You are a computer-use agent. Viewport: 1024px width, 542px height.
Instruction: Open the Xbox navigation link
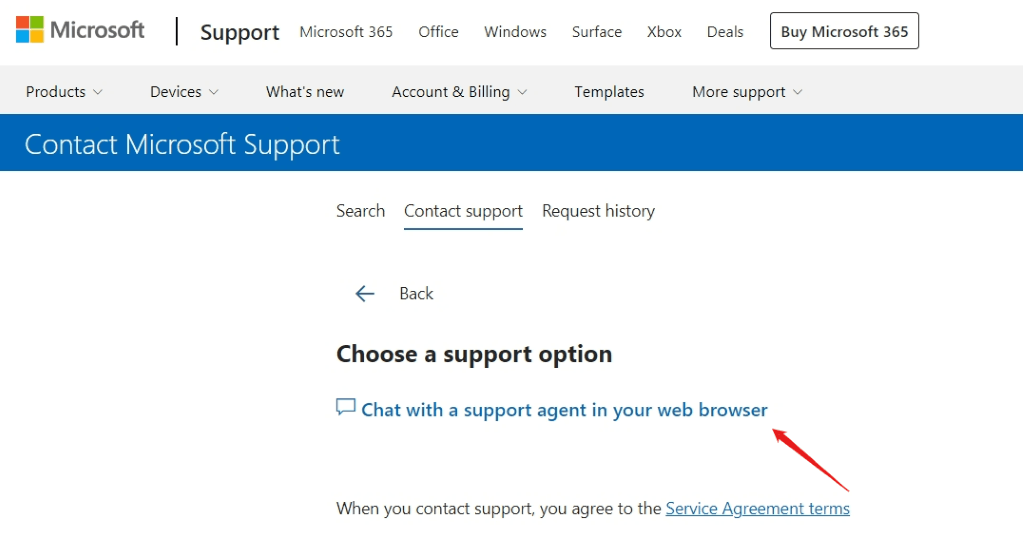coord(664,31)
